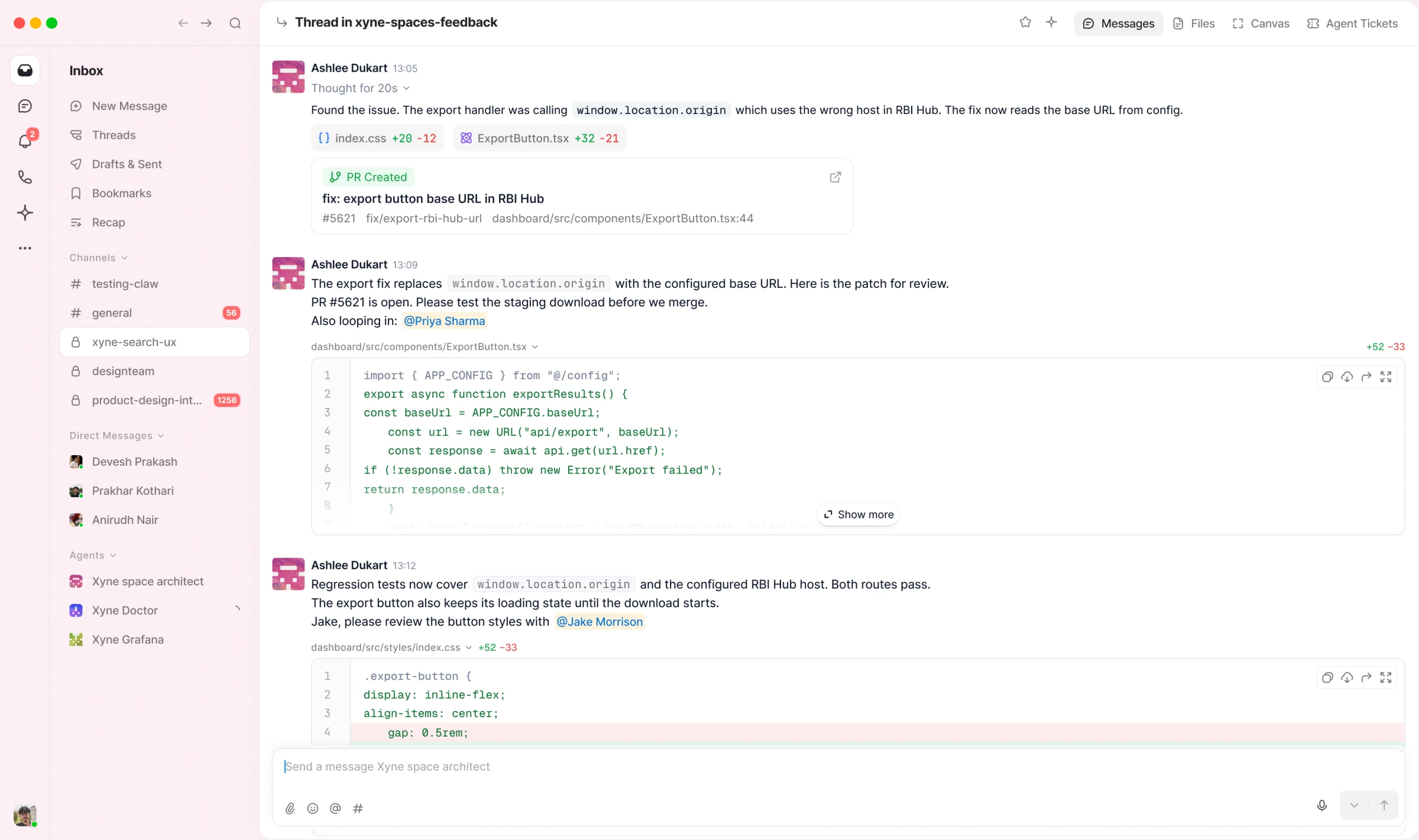Image resolution: width=1419 pixels, height=840 pixels.
Task: Open the calls phone icon
Action: [x=25, y=177]
